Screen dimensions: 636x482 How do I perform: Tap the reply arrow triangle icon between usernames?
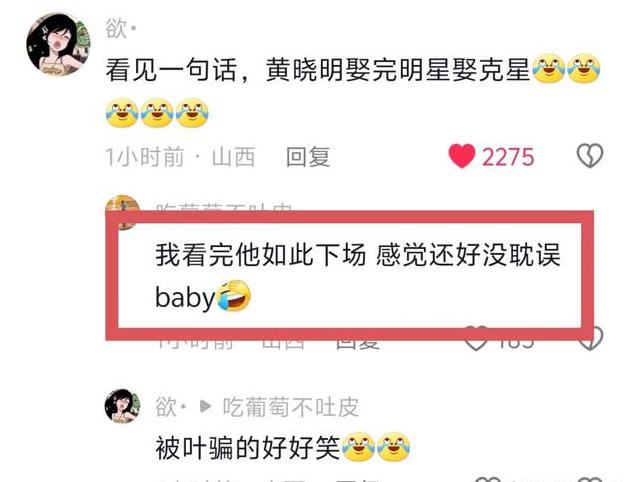point(205,406)
